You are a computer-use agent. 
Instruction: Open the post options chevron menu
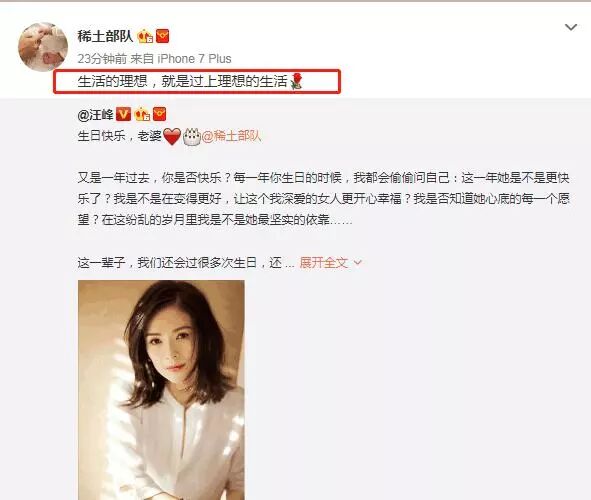point(571,27)
